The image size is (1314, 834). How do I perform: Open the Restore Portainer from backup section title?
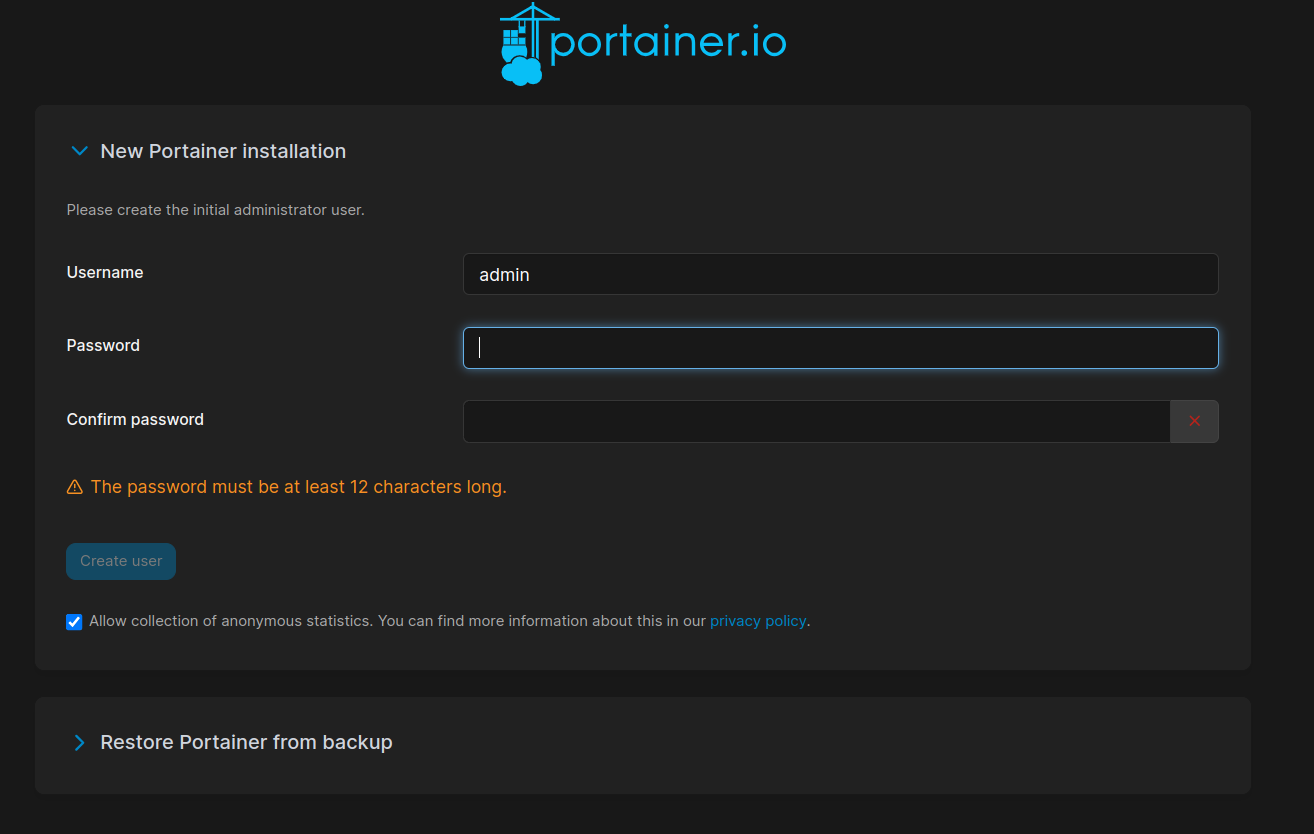pos(246,742)
